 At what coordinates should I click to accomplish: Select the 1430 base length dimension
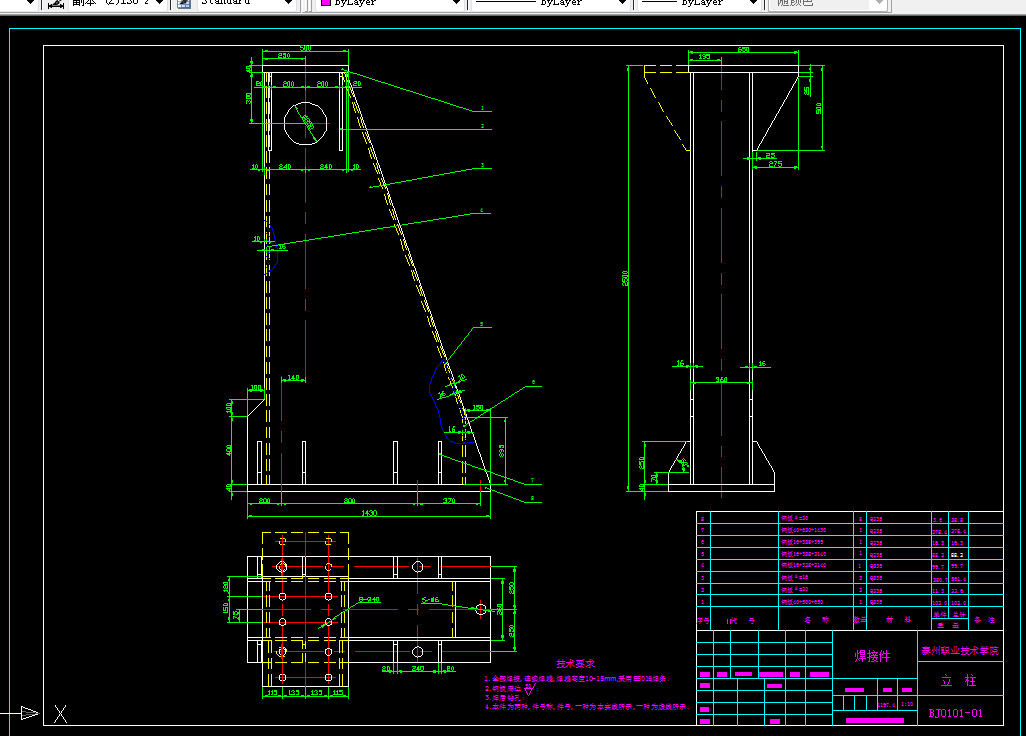coord(369,513)
